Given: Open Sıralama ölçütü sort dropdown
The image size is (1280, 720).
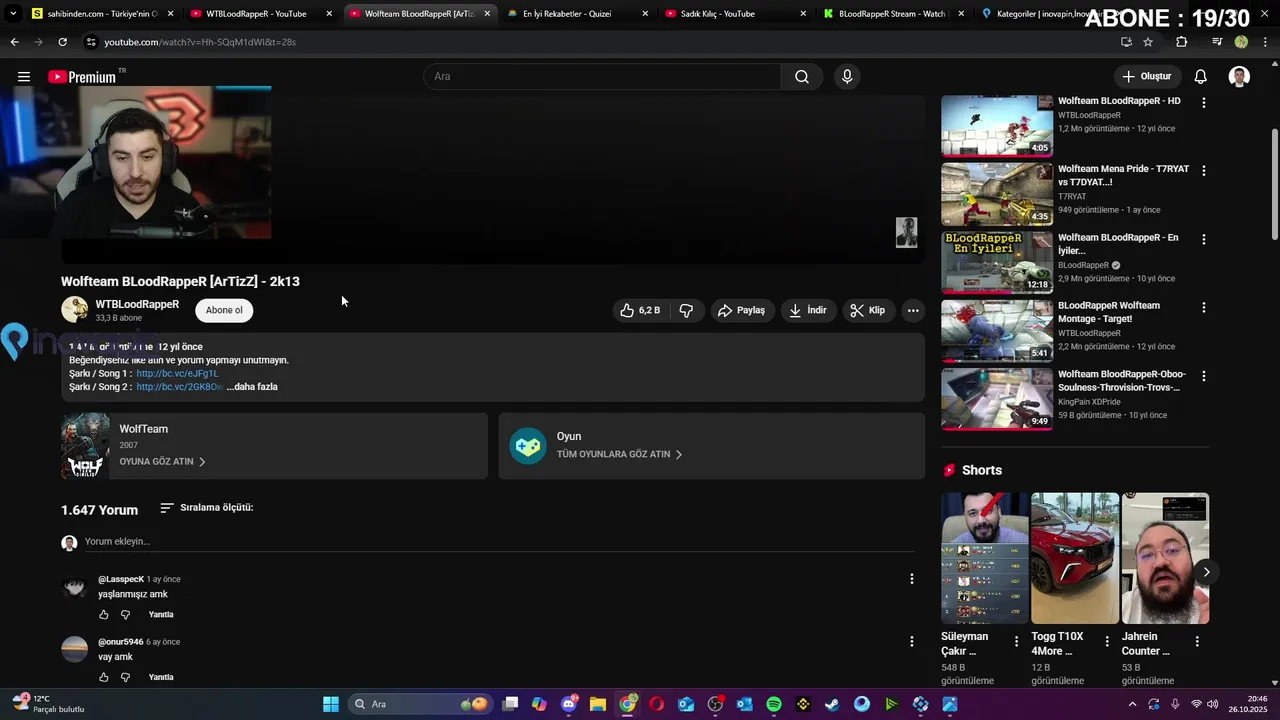Looking at the screenshot, I should [207, 508].
